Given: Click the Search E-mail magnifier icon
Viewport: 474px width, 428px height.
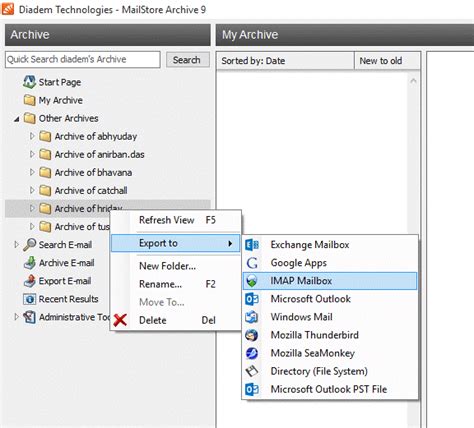Looking at the screenshot, I should [x=29, y=244].
